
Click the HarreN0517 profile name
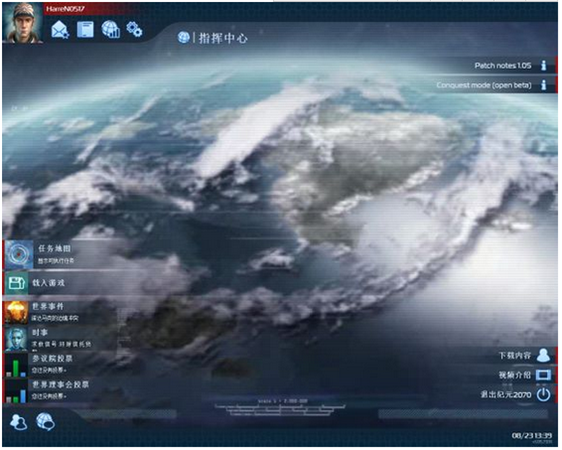66,9
